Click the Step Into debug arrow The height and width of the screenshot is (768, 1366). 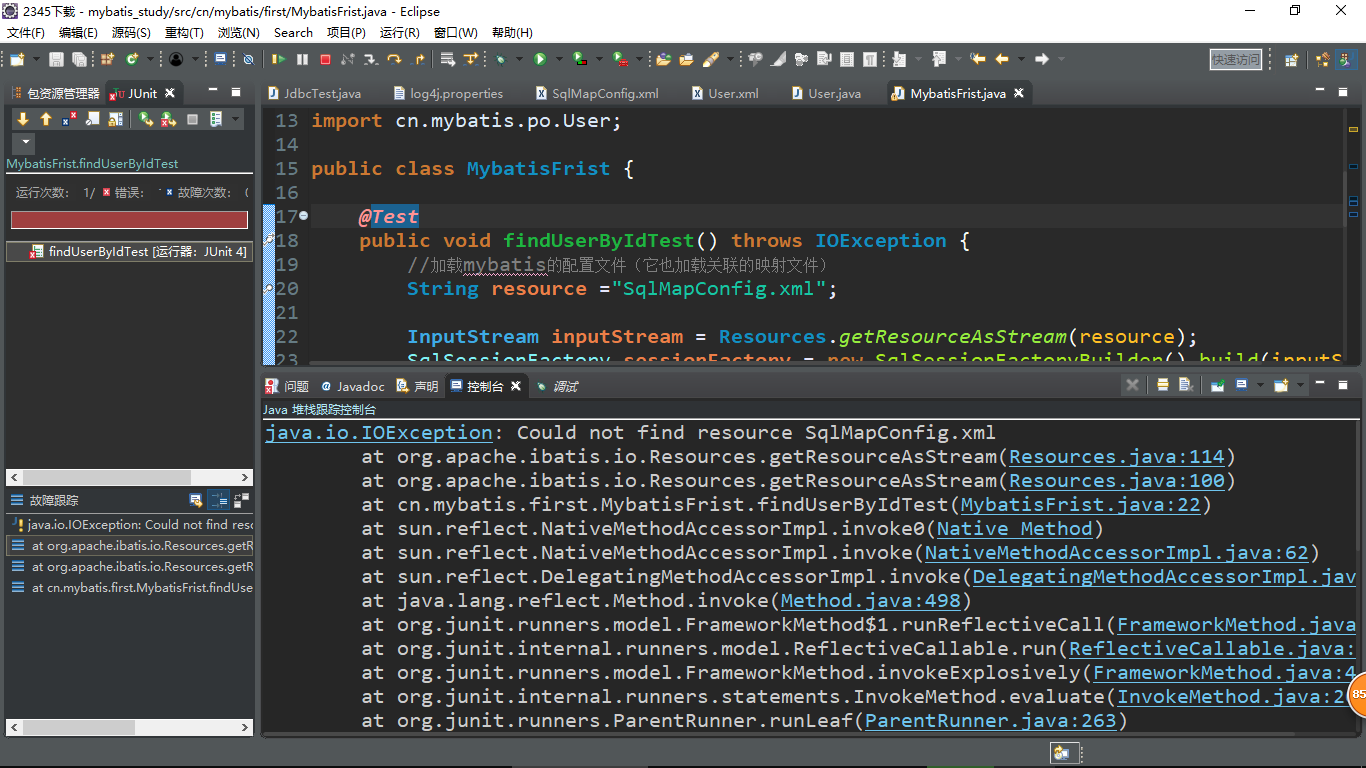[371, 60]
